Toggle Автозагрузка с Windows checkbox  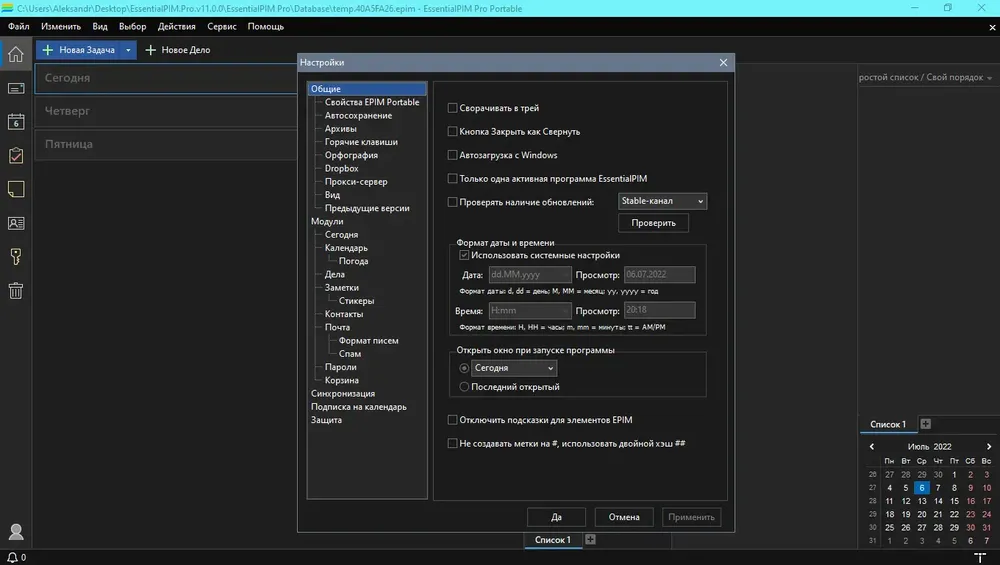click(452, 155)
